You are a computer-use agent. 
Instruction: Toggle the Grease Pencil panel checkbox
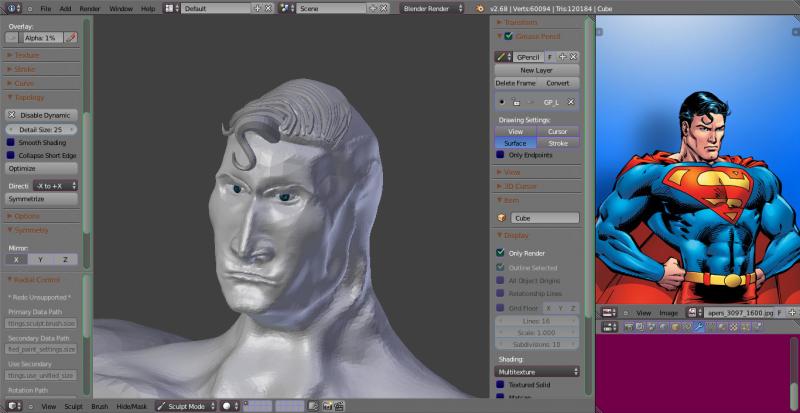pyautogui.click(x=508, y=36)
